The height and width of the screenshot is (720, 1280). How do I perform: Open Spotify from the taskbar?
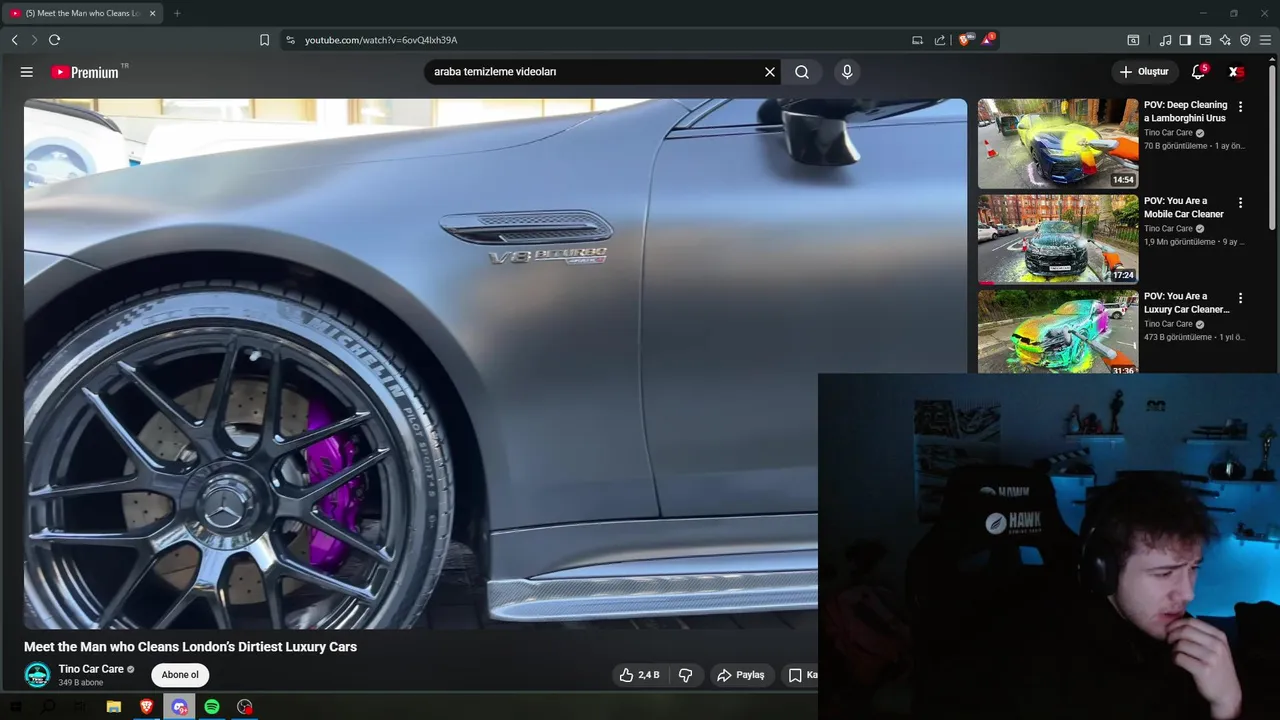click(x=212, y=707)
